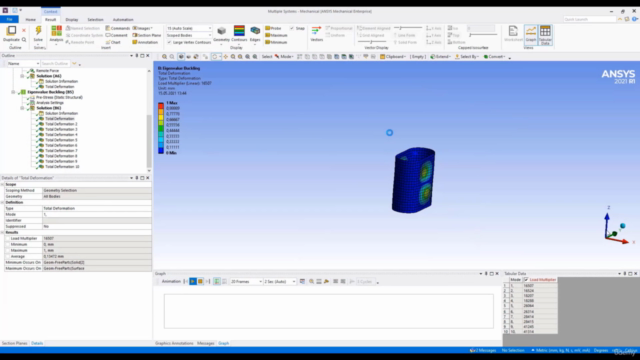The width and height of the screenshot is (640, 360).
Task: Open the Convert menu
Action: click(x=494, y=57)
